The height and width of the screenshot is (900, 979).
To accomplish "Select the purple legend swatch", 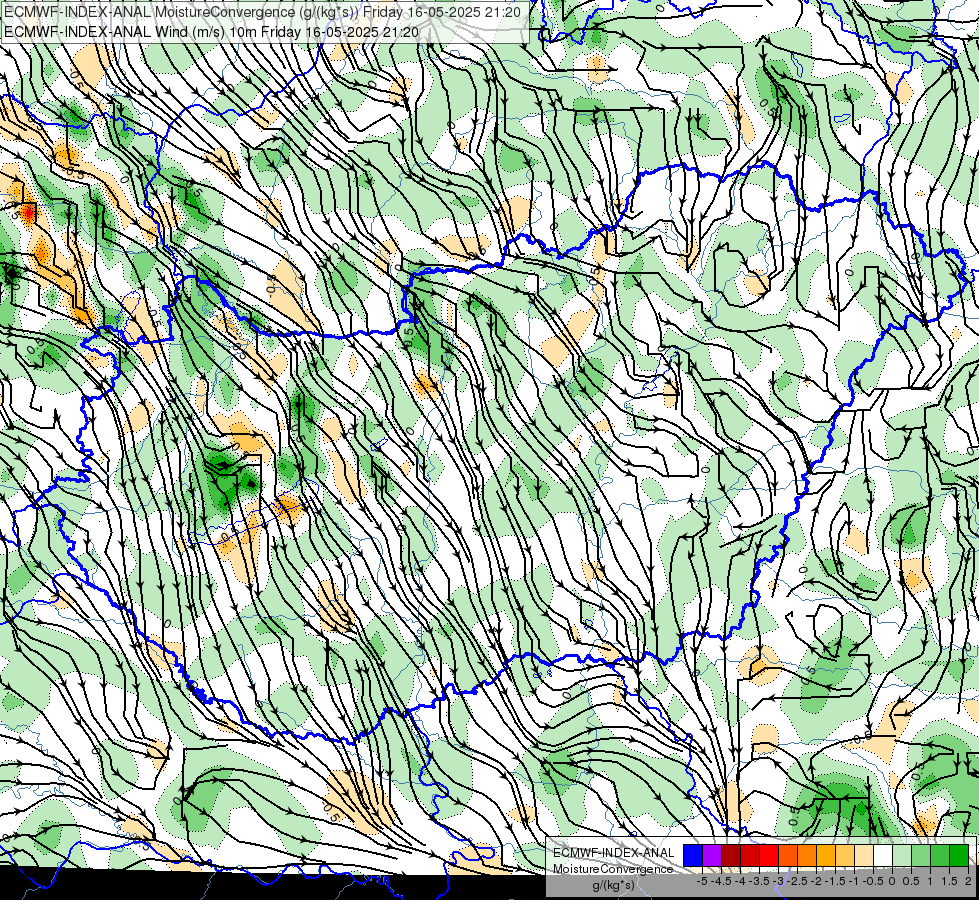I will coord(712,856).
